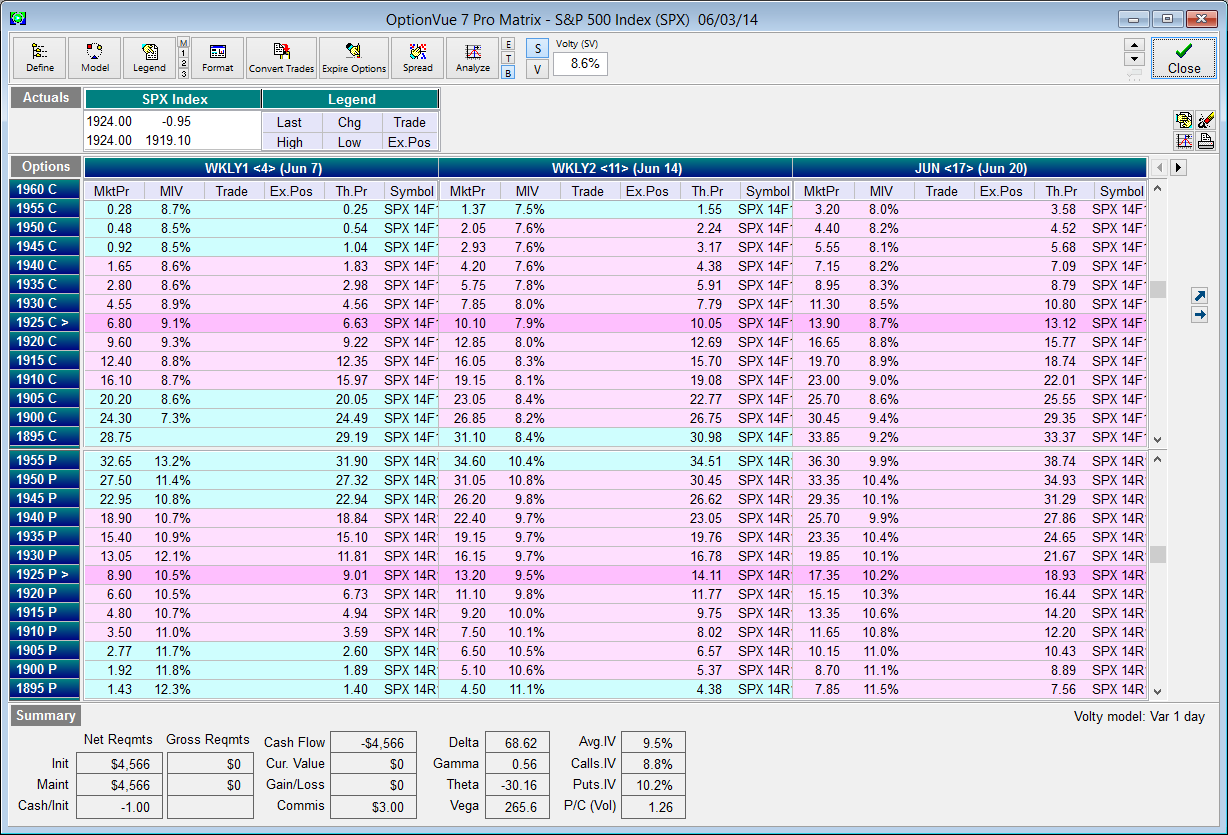Select the M format preset
The height and width of the screenshot is (835, 1228).
(x=183, y=43)
